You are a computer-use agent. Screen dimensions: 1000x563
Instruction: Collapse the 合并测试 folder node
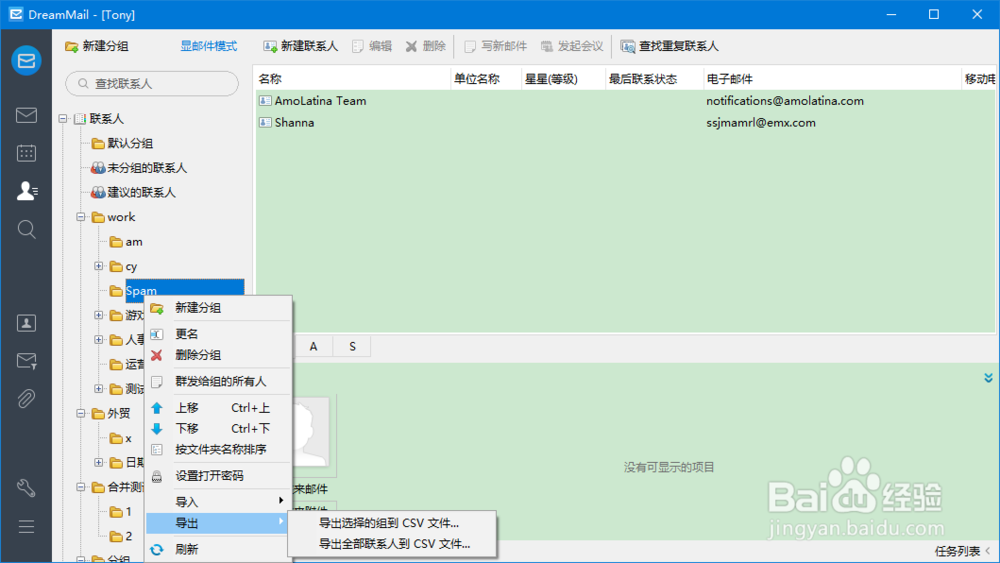pos(81,487)
